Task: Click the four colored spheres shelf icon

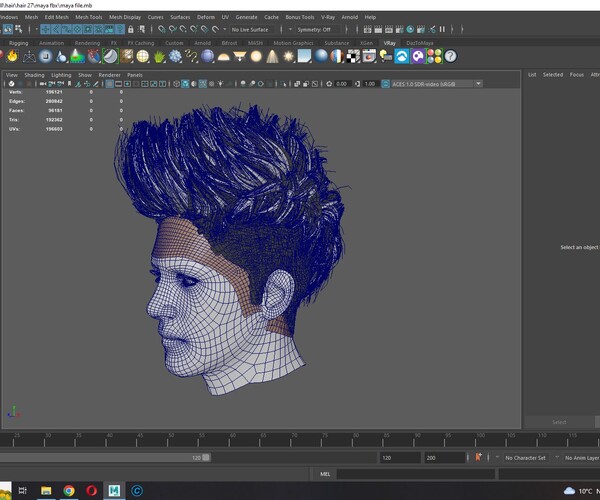Action: pyautogui.click(x=434, y=56)
